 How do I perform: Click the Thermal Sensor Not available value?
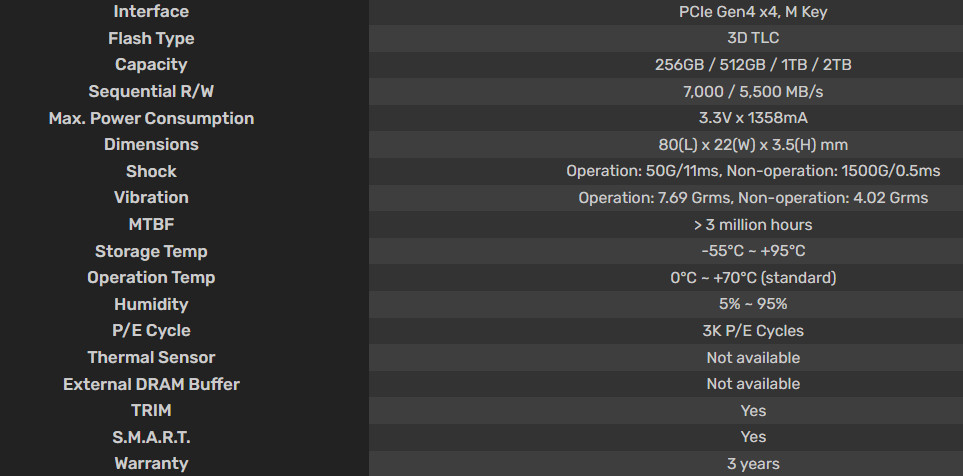[x=753, y=357]
